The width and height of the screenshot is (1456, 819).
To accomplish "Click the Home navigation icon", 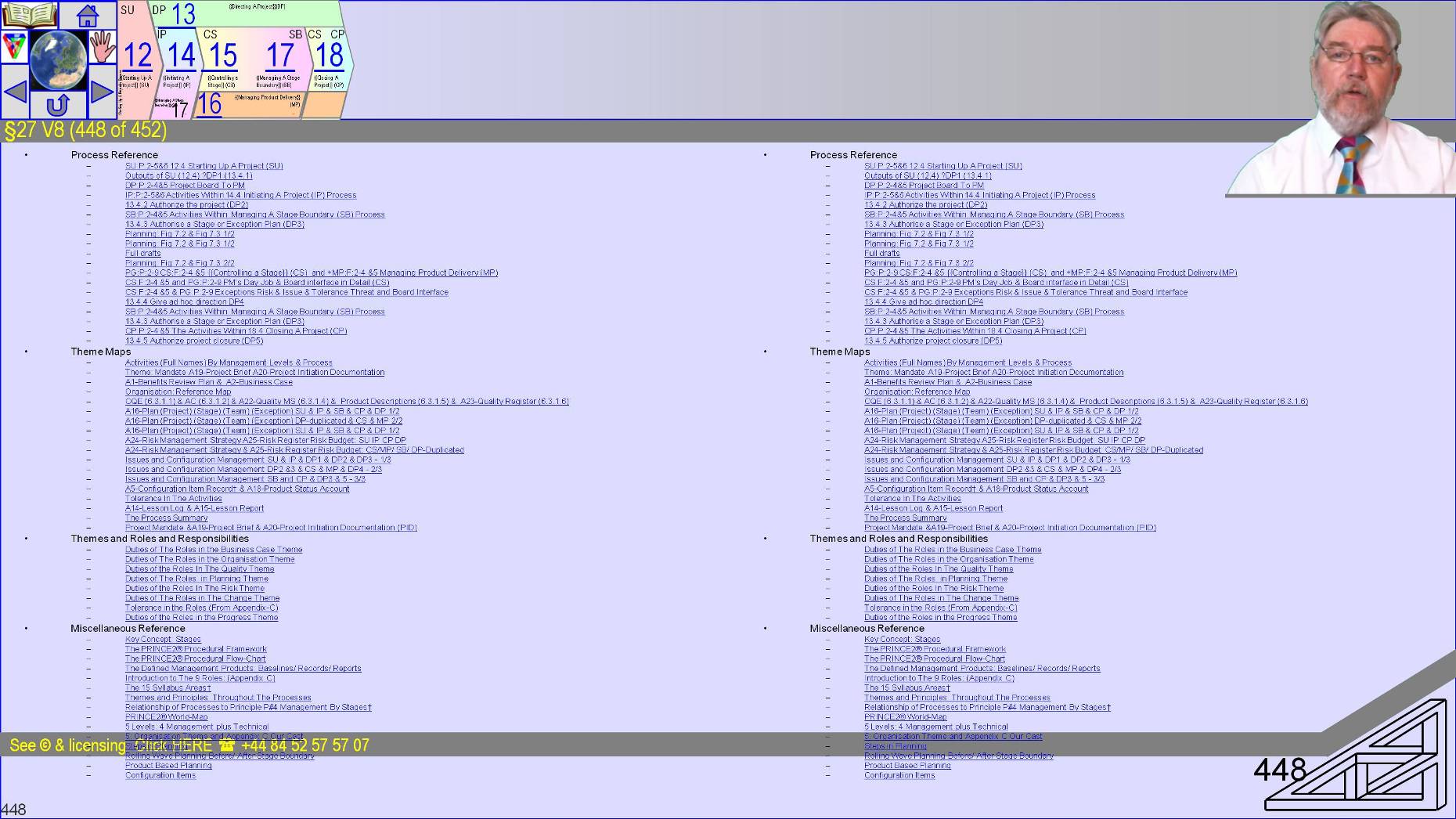I will (87, 16).
